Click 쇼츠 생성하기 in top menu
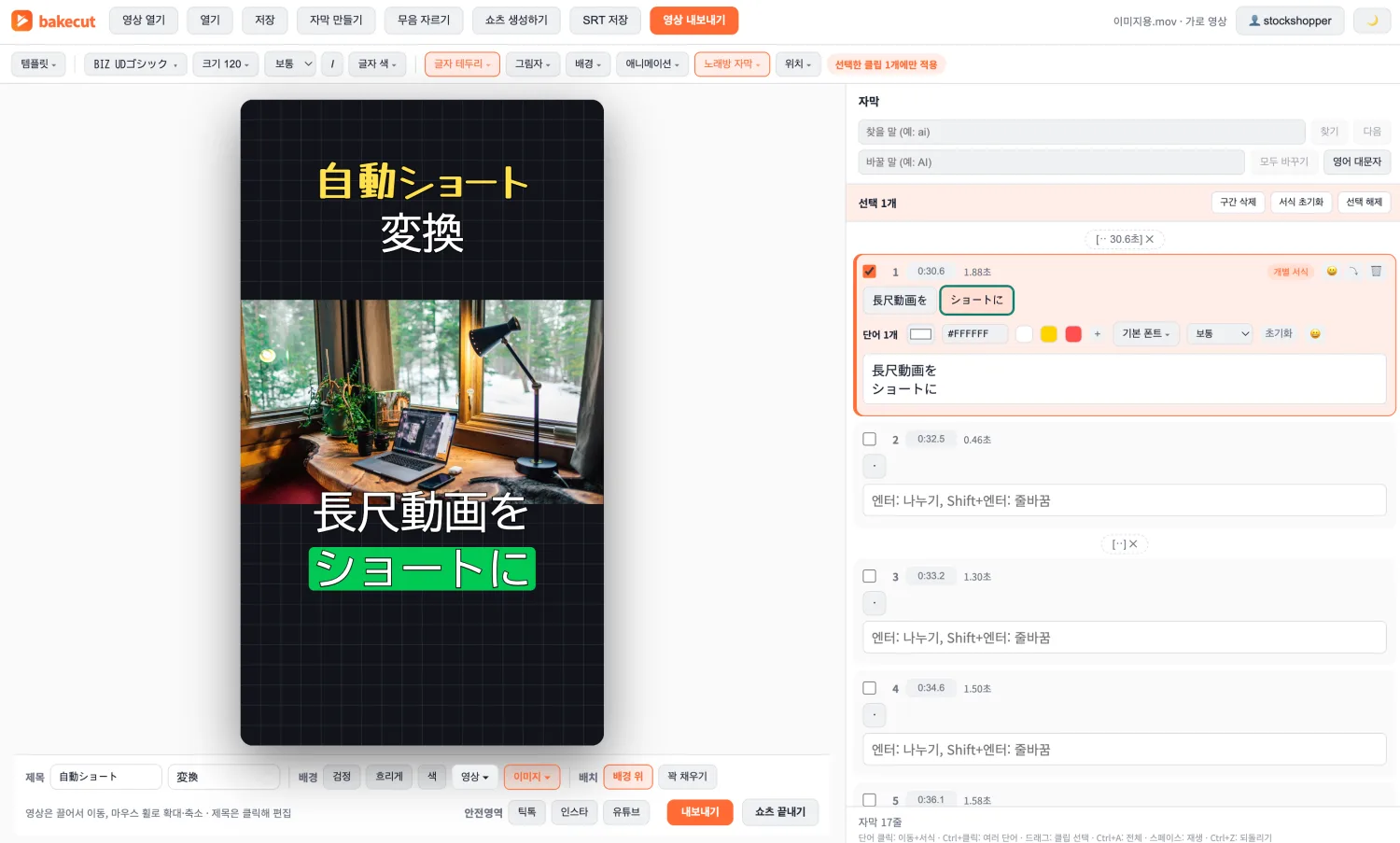1400x843 pixels. click(516, 21)
